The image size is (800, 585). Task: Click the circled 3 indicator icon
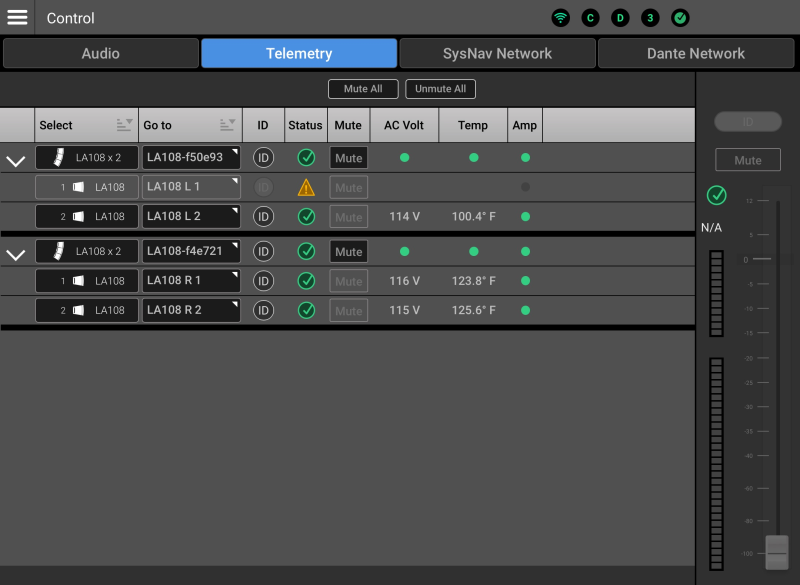650,18
